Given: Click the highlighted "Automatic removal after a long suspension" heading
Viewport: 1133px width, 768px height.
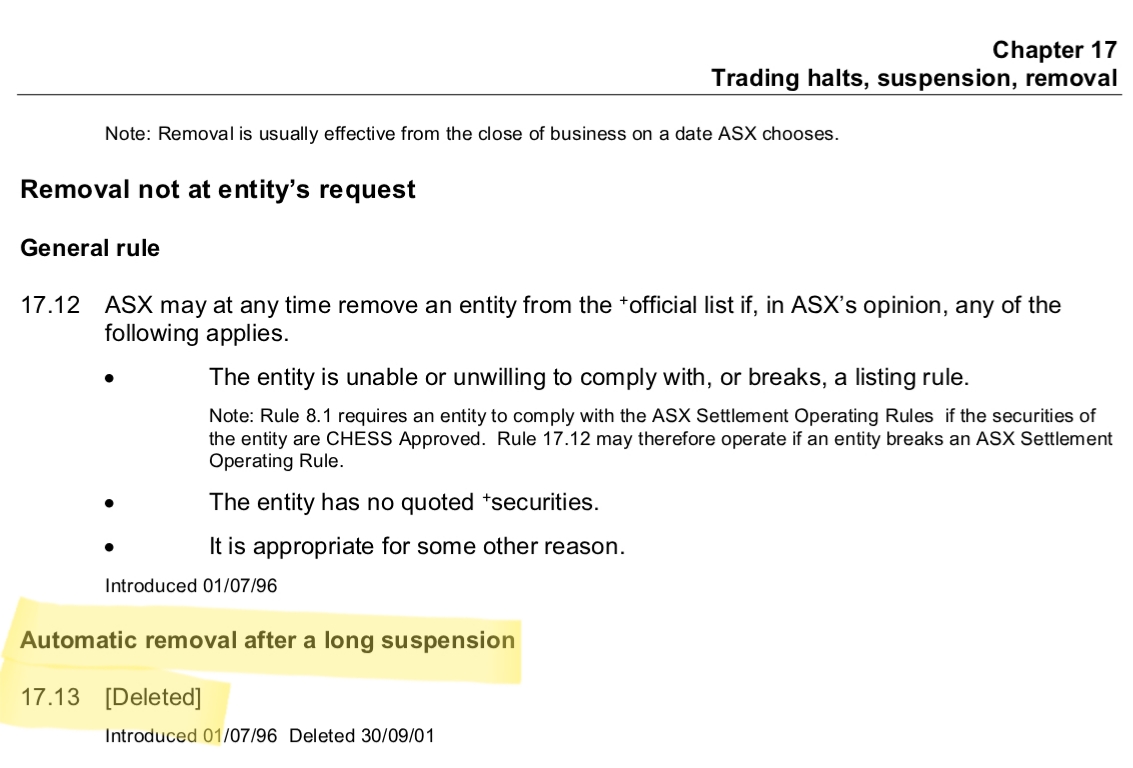Looking at the screenshot, I should tap(268, 640).
